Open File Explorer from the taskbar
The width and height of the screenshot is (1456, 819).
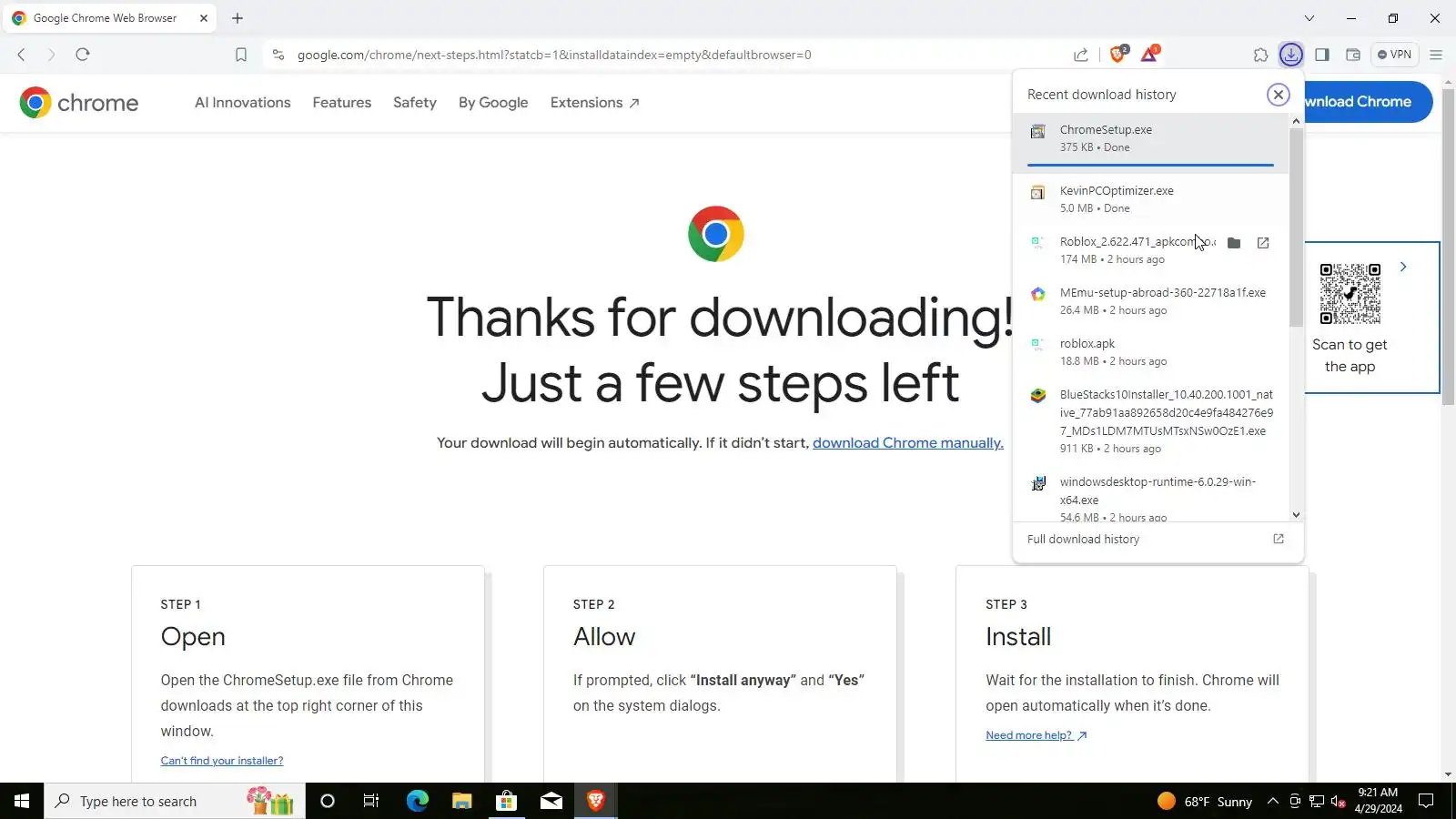(x=461, y=801)
